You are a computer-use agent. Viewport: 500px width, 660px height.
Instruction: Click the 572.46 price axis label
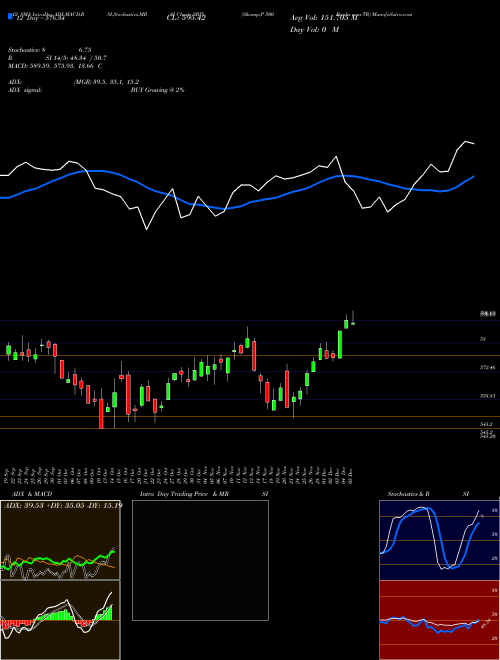489,368
